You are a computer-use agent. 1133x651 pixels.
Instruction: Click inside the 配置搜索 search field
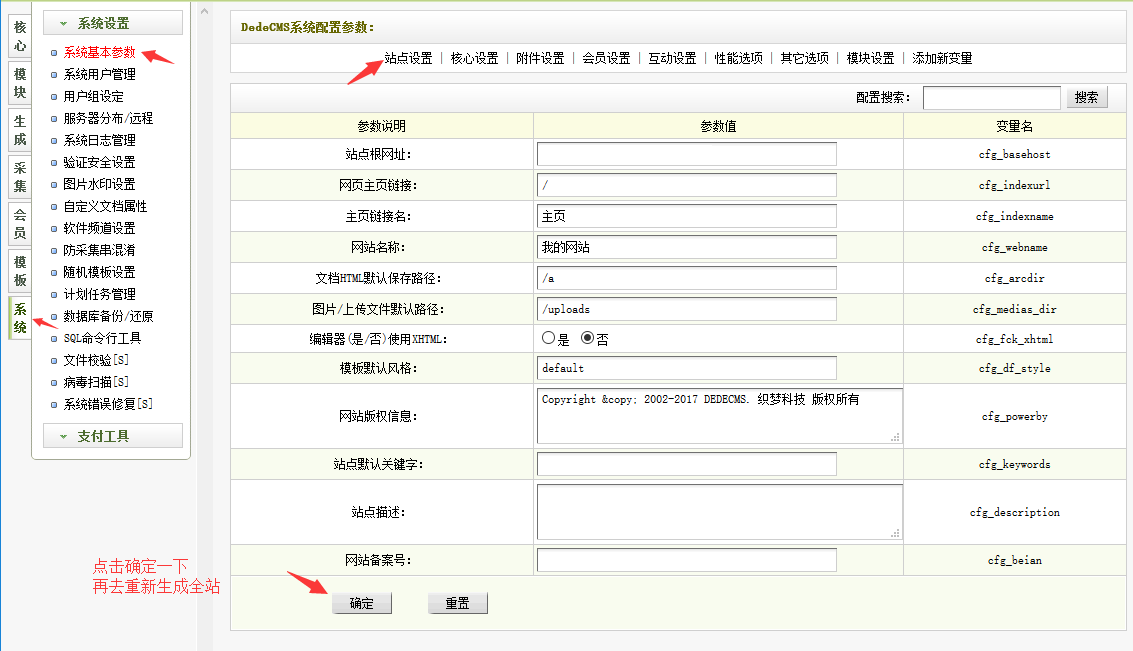tap(990, 97)
